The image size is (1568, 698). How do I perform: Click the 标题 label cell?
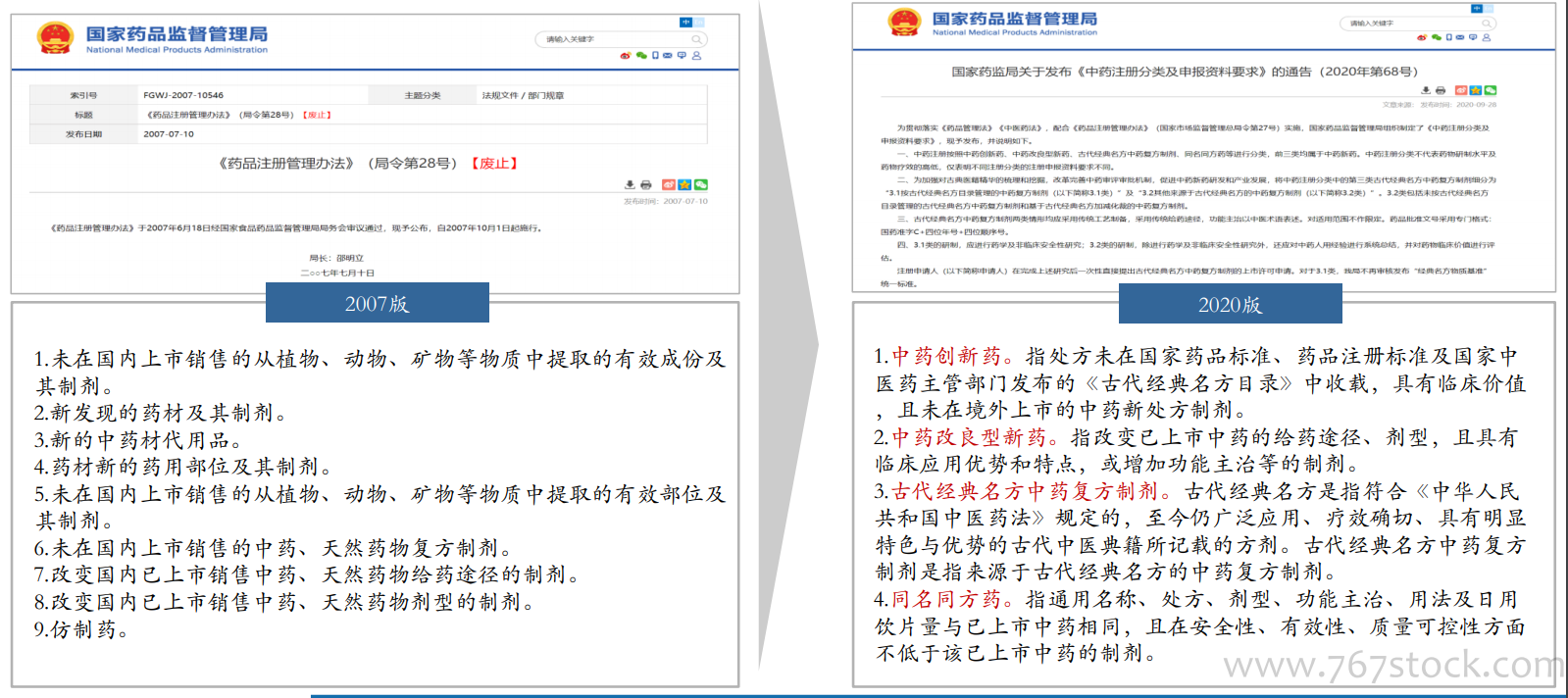point(83,115)
